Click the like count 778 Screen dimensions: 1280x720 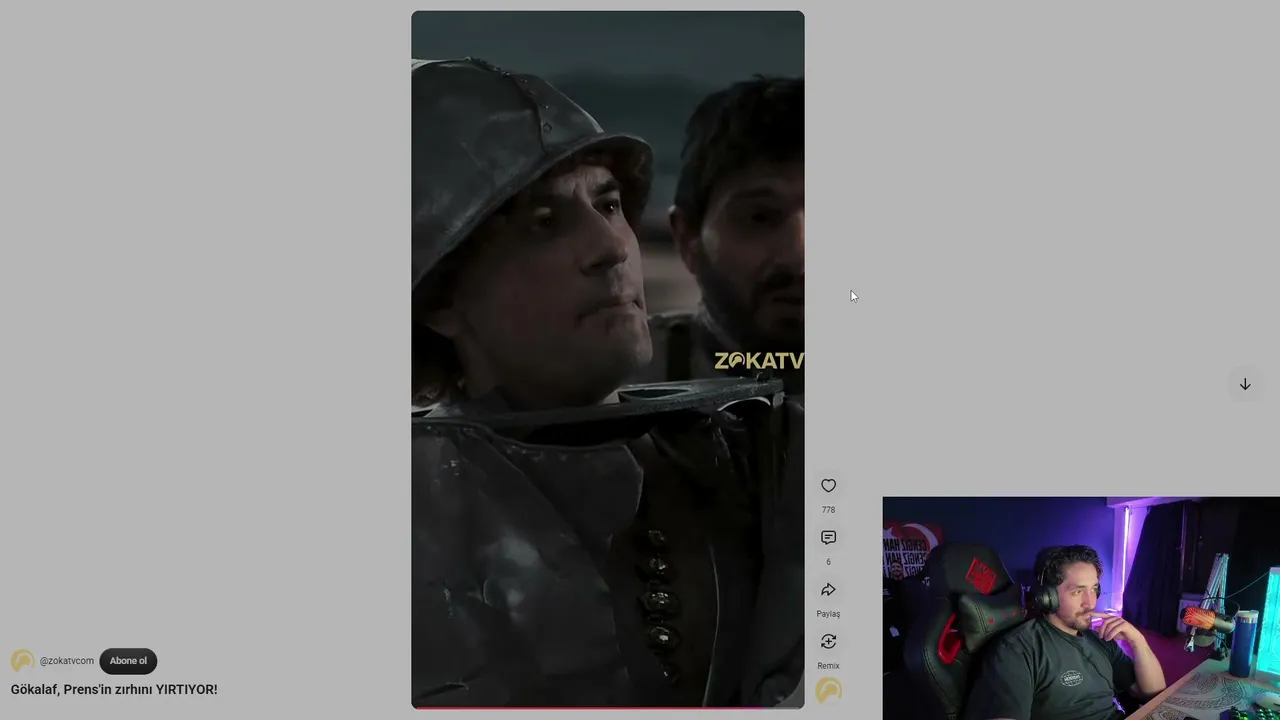pyautogui.click(x=828, y=510)
